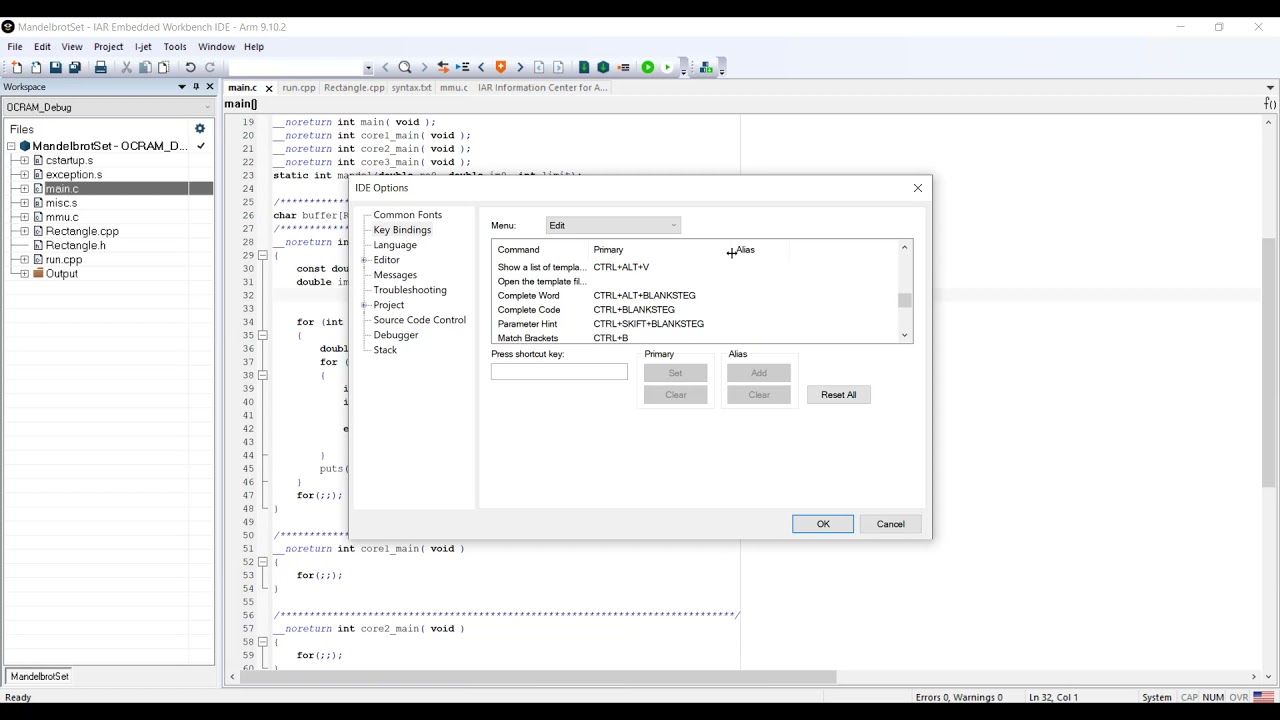Image resolution: width=1280 pixels, height=720 pixels.
Task: Switch to the syntax.txt editor tab
Action: 411,88
